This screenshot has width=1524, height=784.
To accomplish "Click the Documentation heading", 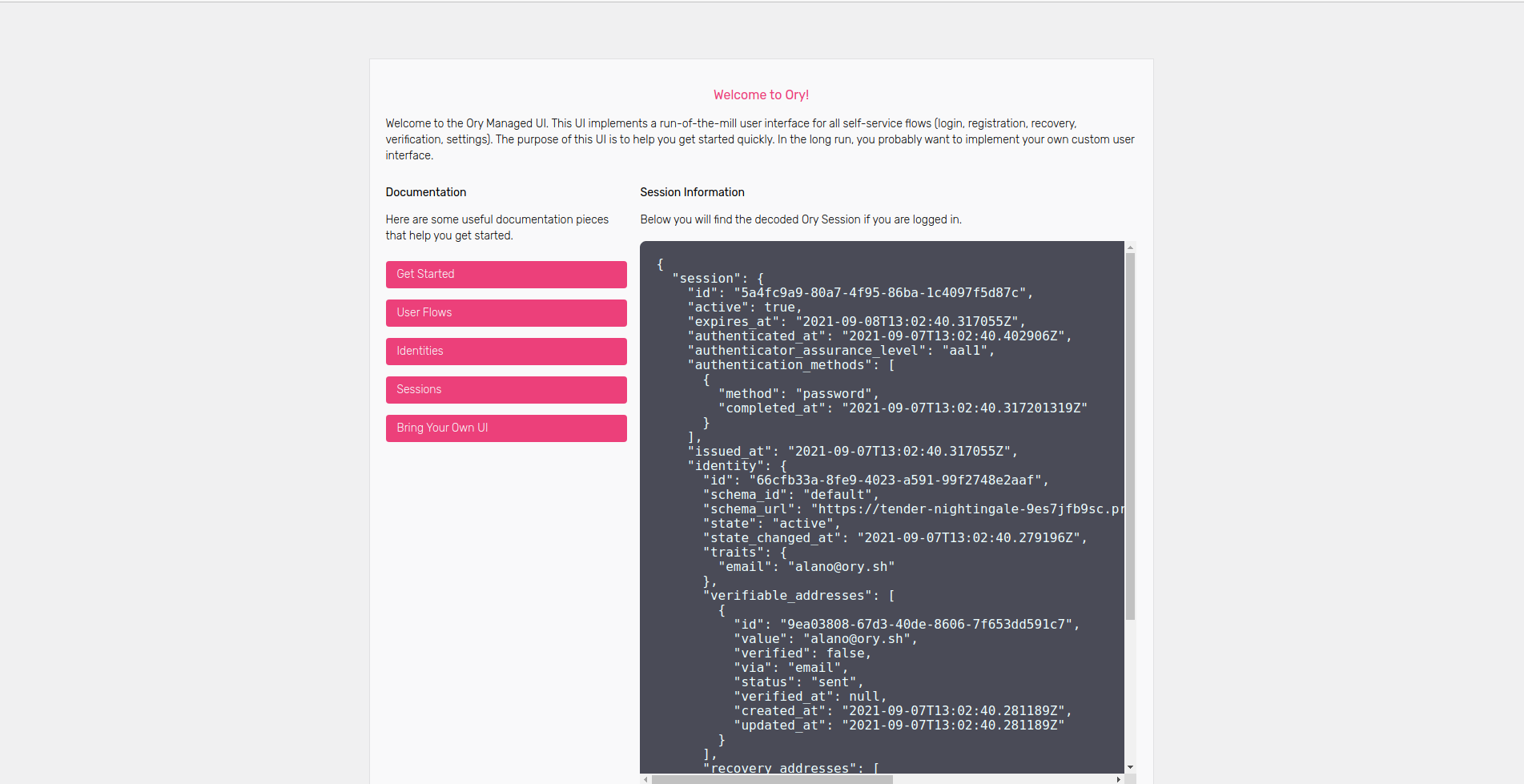I will coord(425,192).
